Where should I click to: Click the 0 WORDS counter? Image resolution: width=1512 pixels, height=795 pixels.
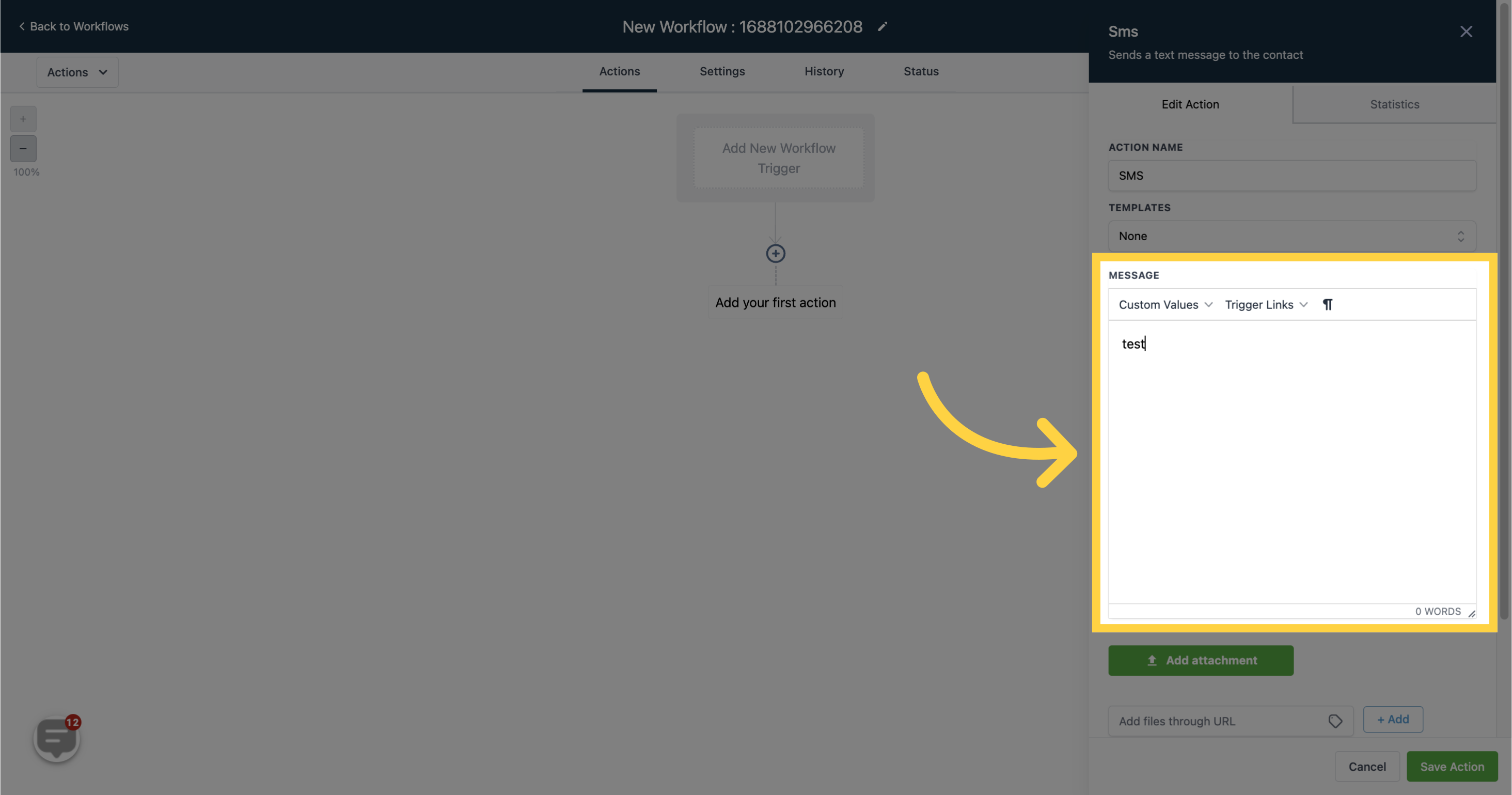click(1438, 612)
